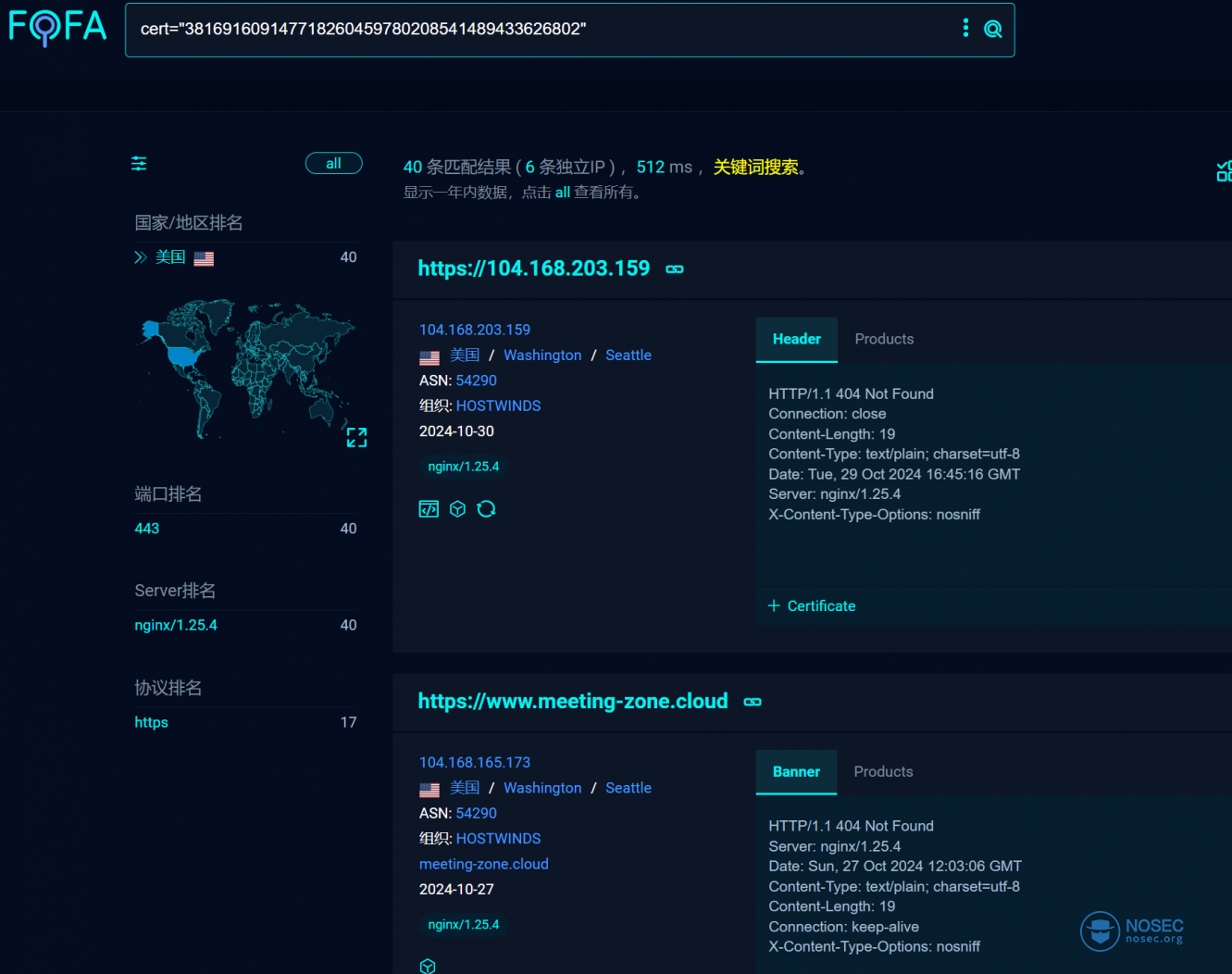Expand the world map to fullscreen

pos(356,437)
